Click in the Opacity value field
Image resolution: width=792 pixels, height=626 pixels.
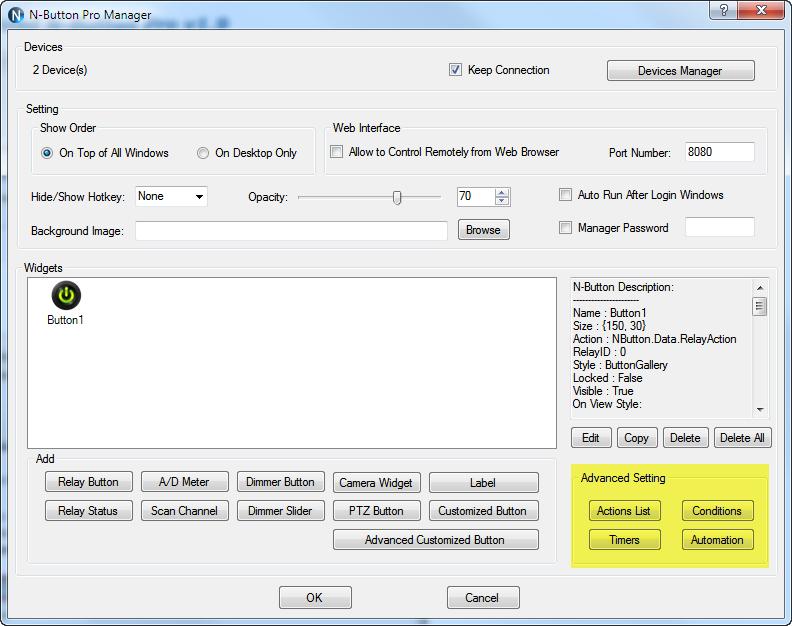click(476, 197)
